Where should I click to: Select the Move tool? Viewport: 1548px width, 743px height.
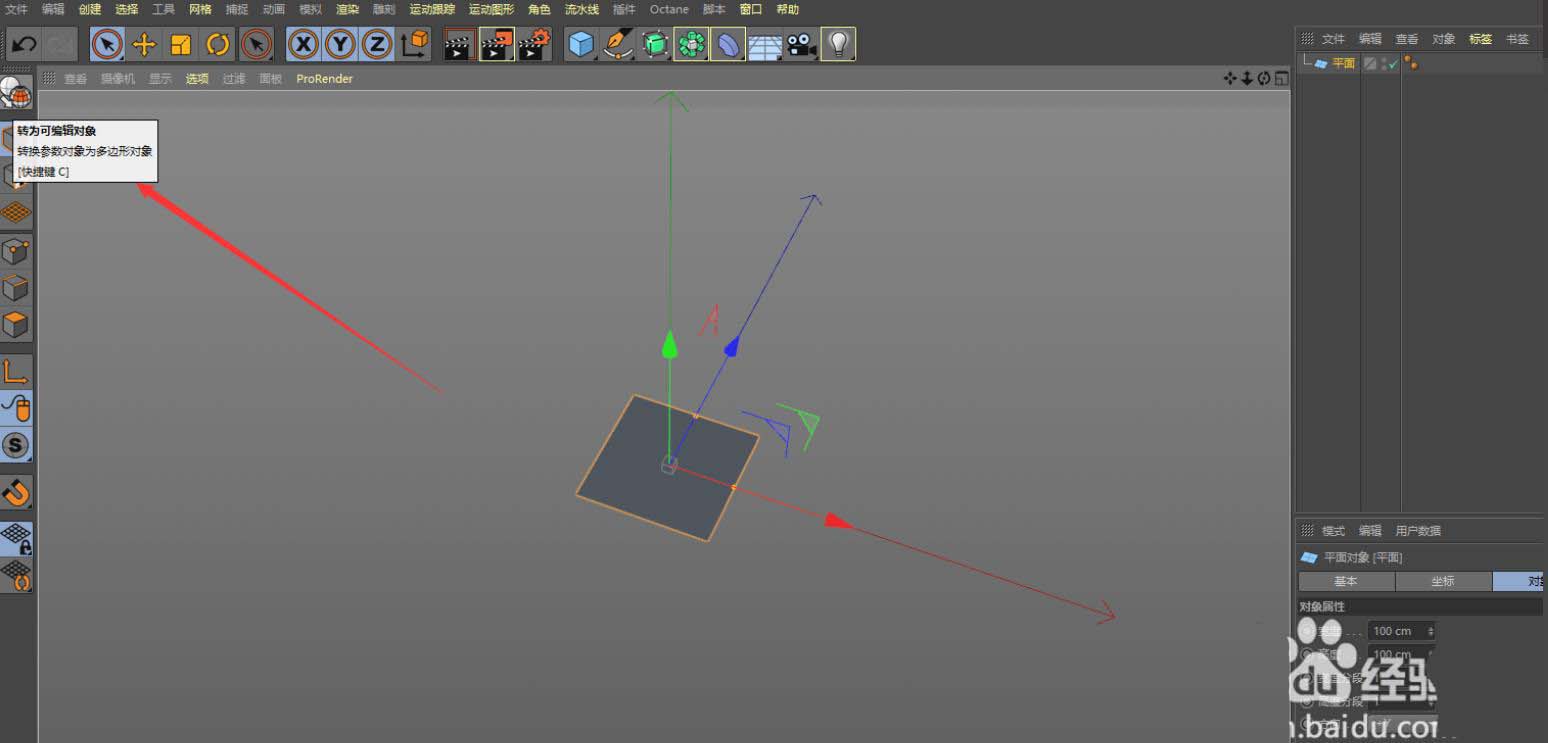[144, 45]
